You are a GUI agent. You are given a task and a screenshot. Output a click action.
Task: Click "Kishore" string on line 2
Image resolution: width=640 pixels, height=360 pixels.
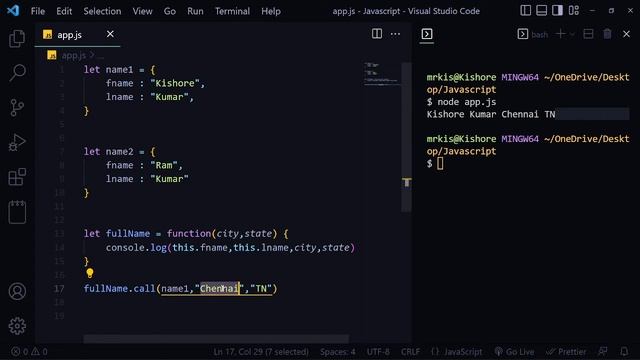(x=175, y=83)
